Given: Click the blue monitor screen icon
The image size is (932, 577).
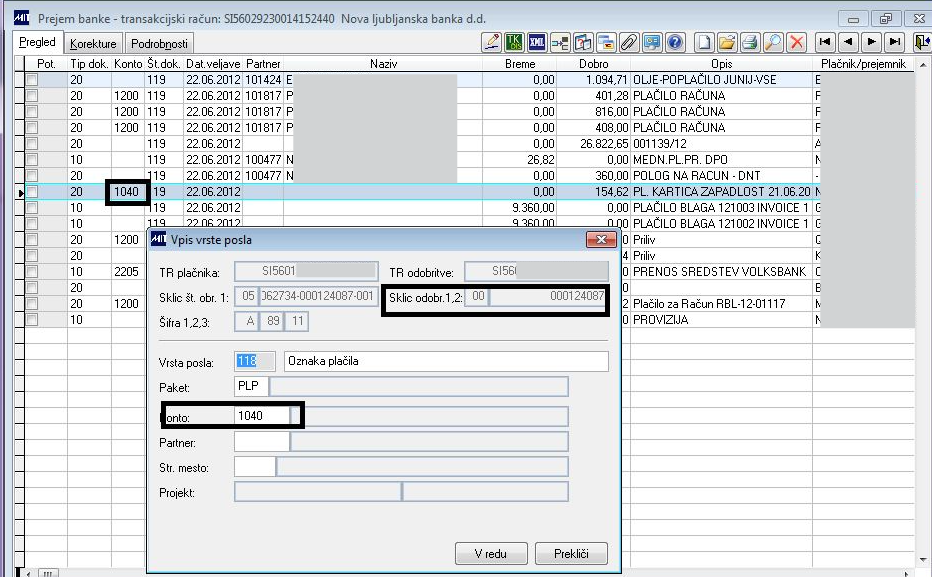Looking at the screenshot, I should pos(652,42).
